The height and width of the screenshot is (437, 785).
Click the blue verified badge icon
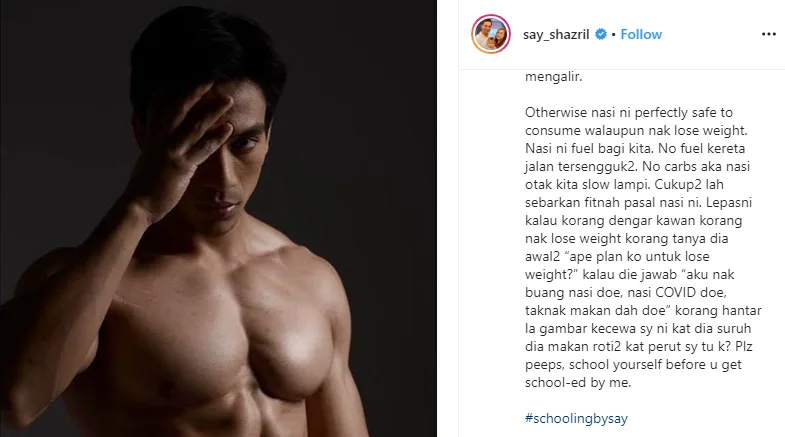[601, 34]
